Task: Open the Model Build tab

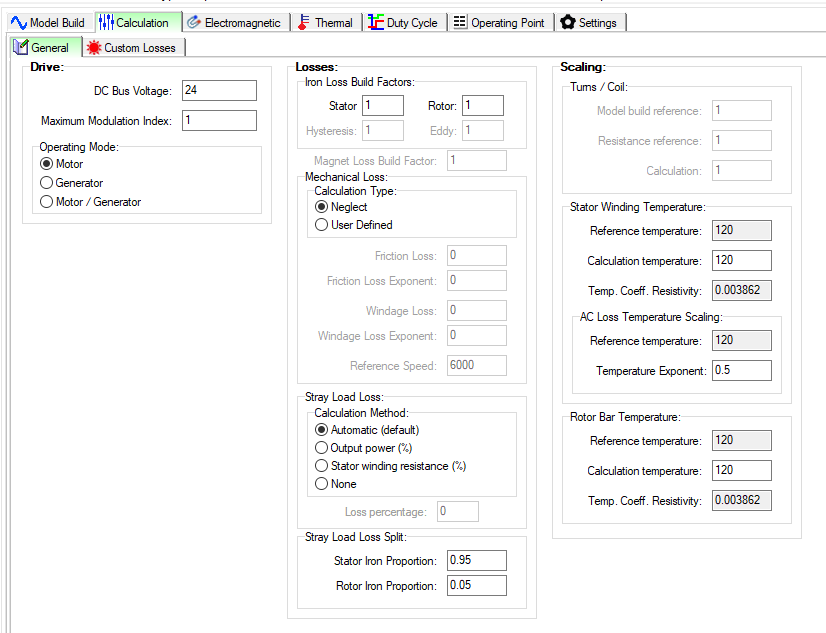Action: 50,23
